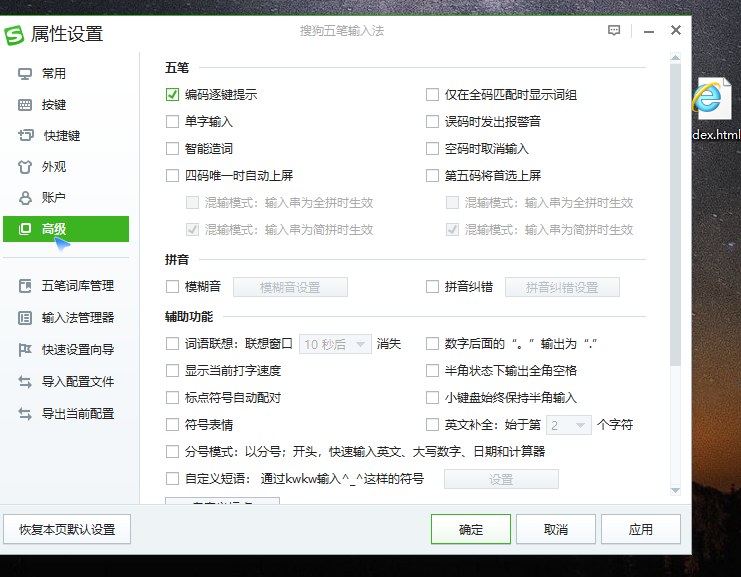Choose 导入配置文件

coord(66,381)
